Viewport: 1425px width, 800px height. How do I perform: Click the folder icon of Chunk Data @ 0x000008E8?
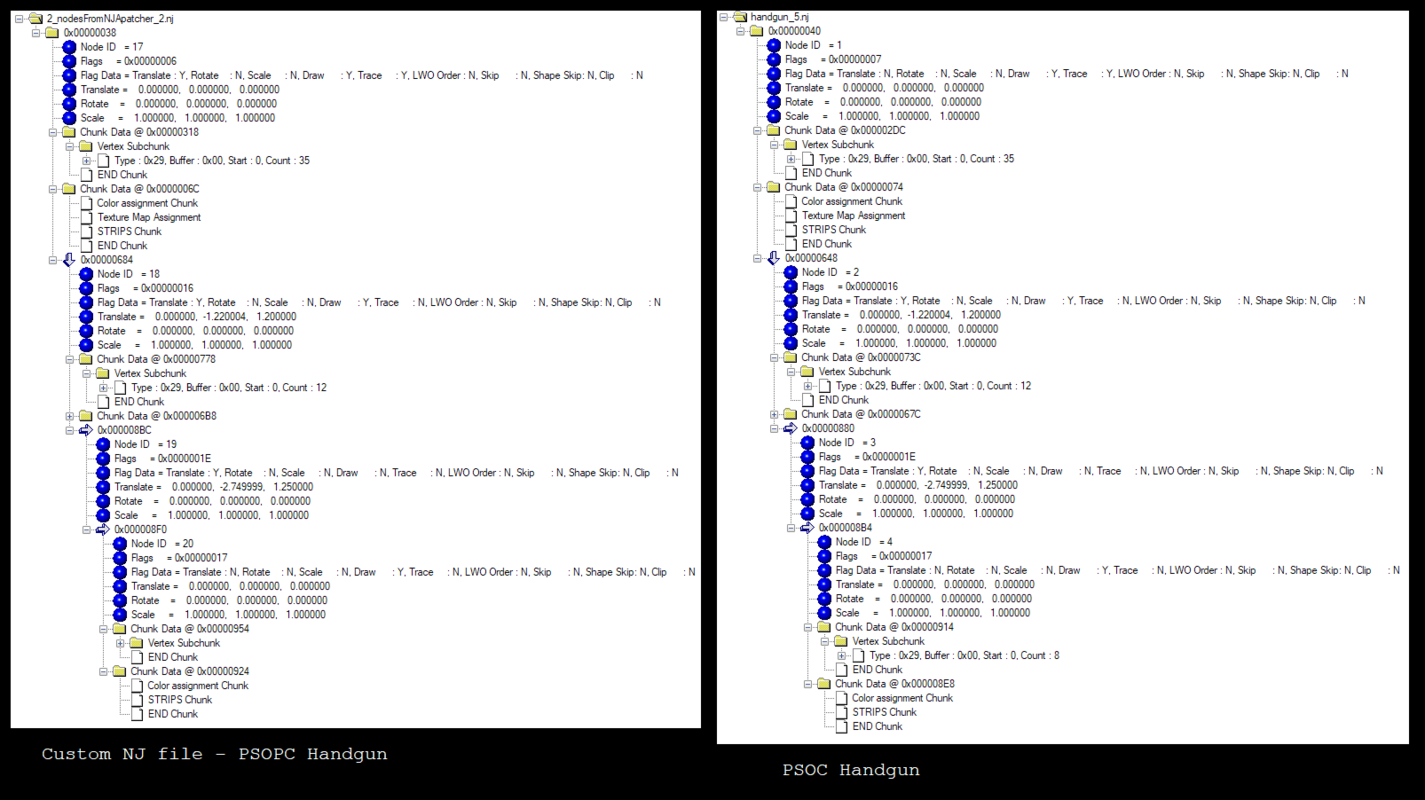[x=824, y=684]
